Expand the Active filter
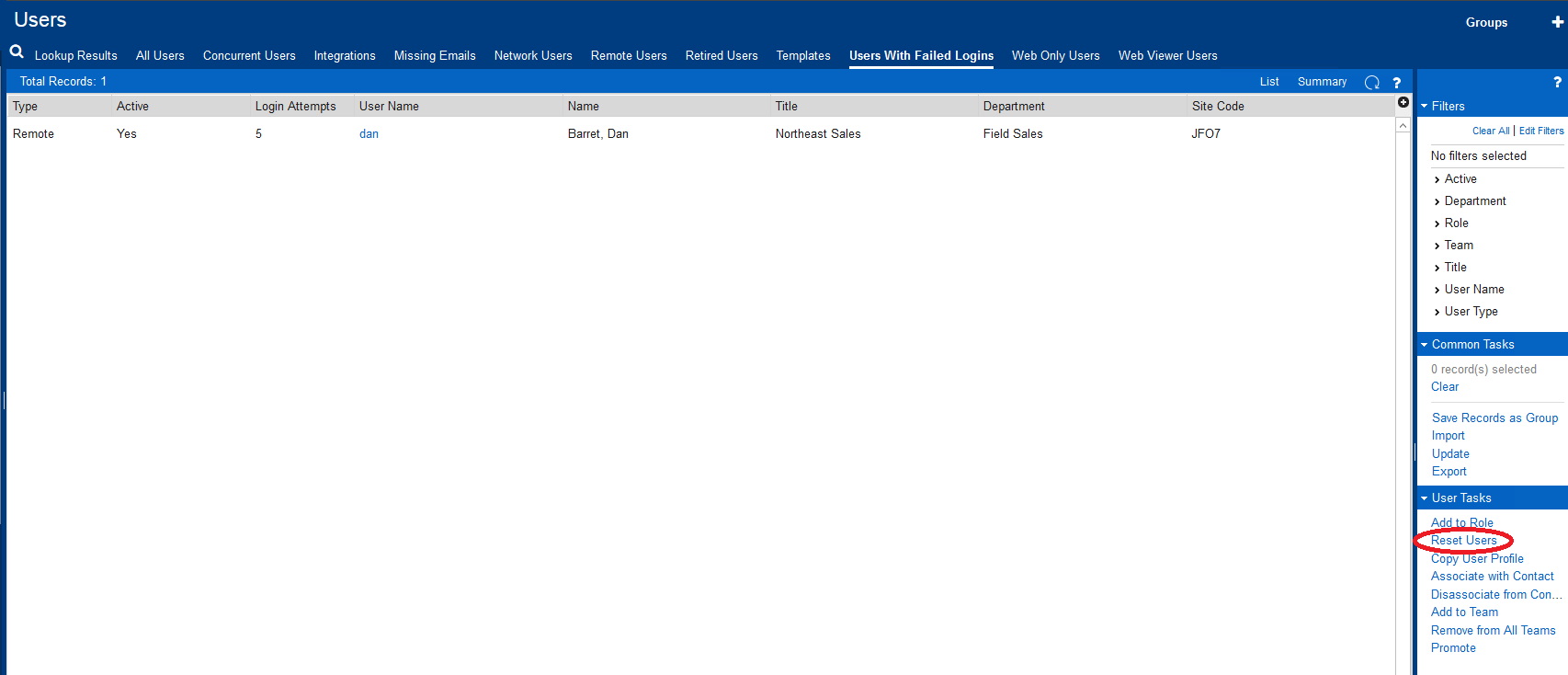Screen dimensions: 1568x675 [1437, 179]
